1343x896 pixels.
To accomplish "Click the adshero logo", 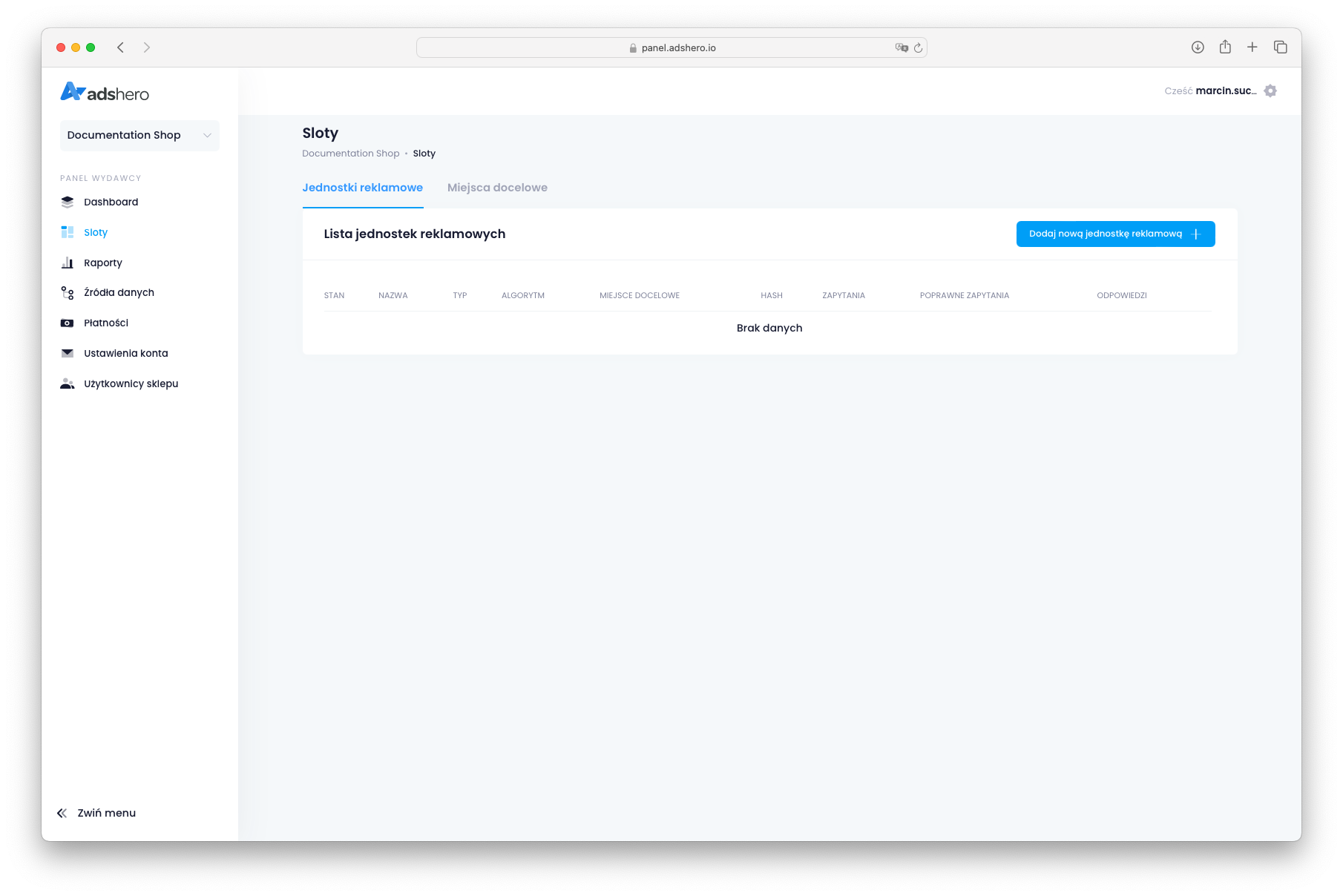I will [105, 93].
